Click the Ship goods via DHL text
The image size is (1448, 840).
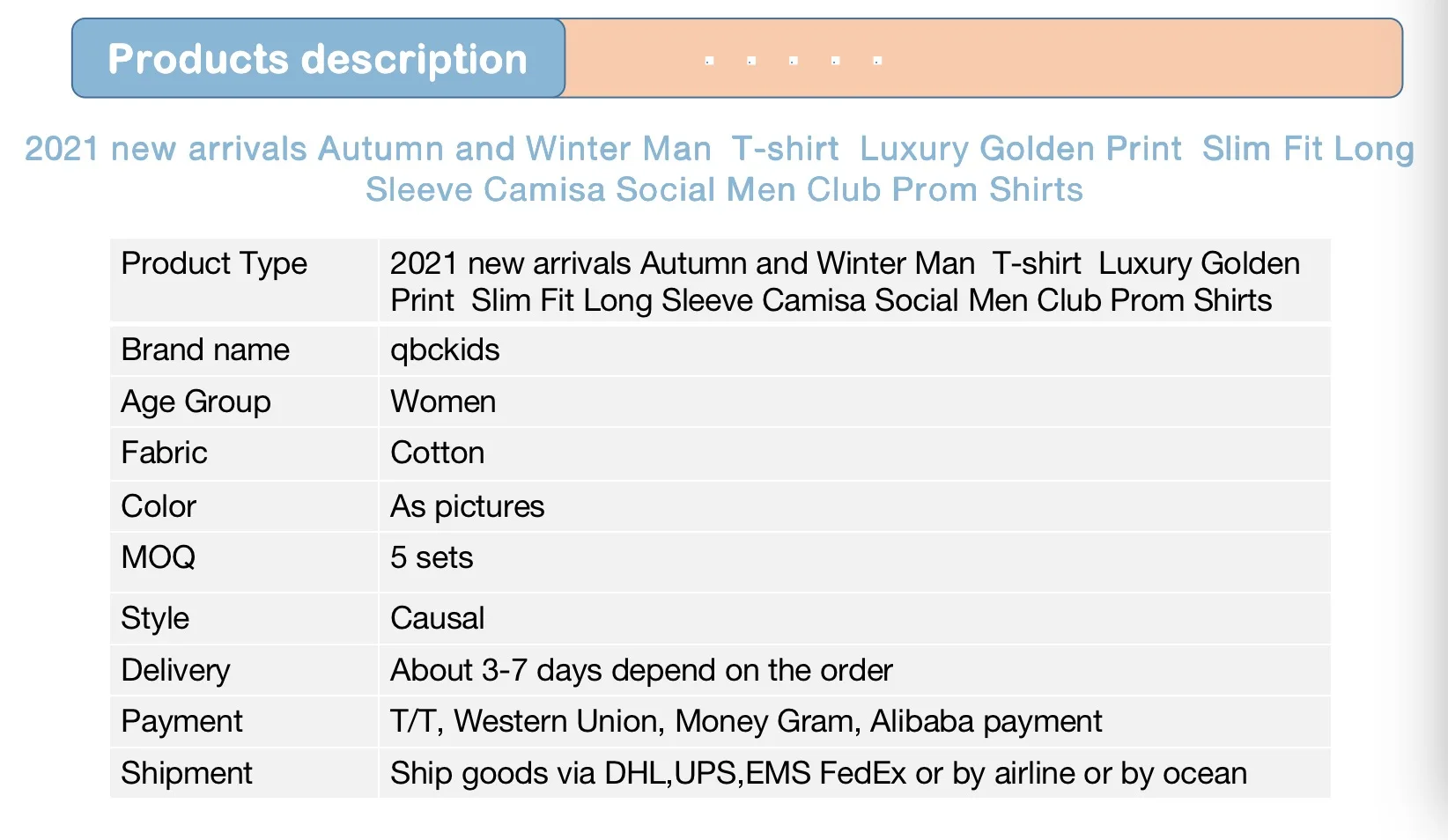pyautogui.click(x=818, y=773)
